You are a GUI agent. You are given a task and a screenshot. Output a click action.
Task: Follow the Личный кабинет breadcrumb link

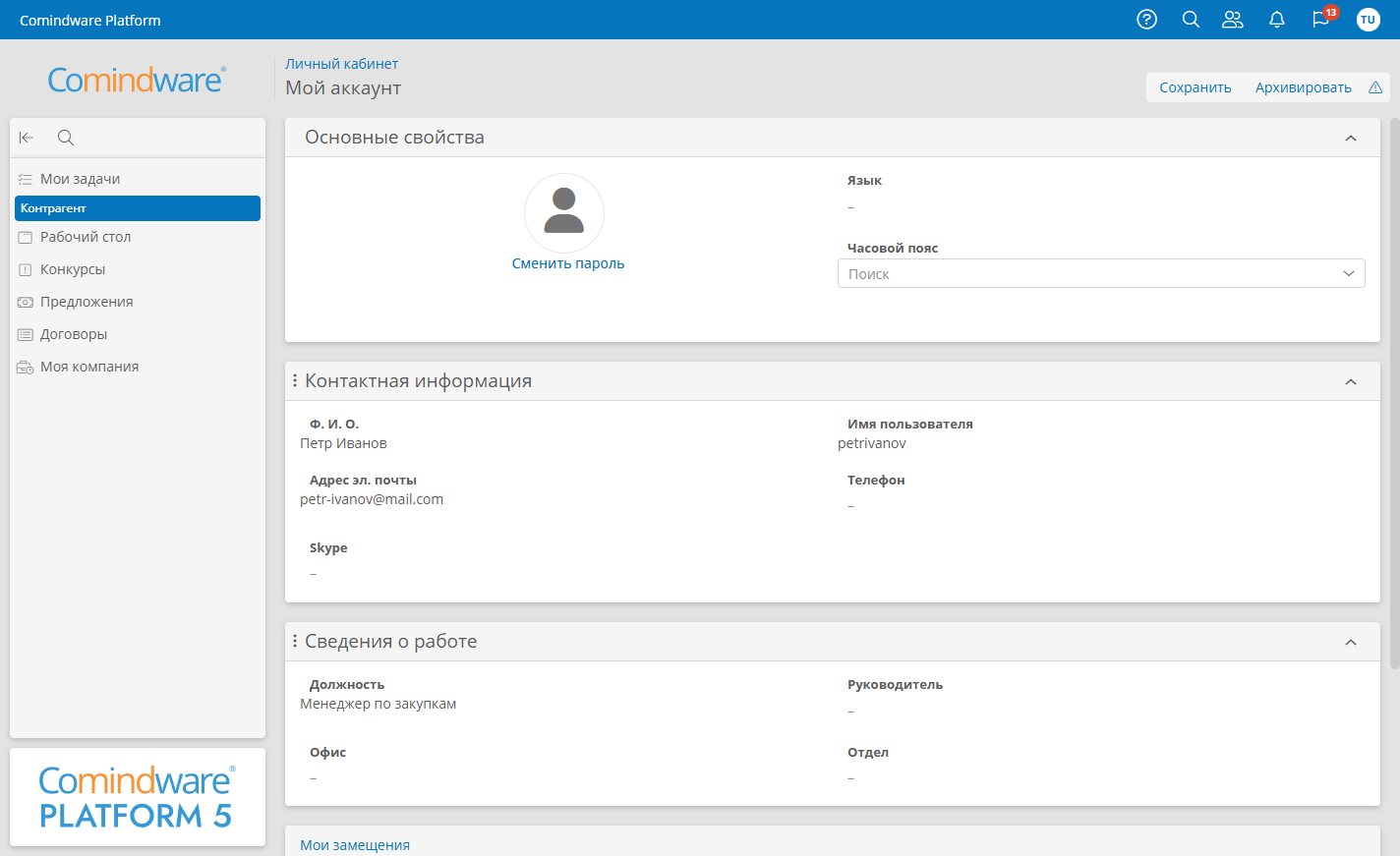(x=341, y=64)
